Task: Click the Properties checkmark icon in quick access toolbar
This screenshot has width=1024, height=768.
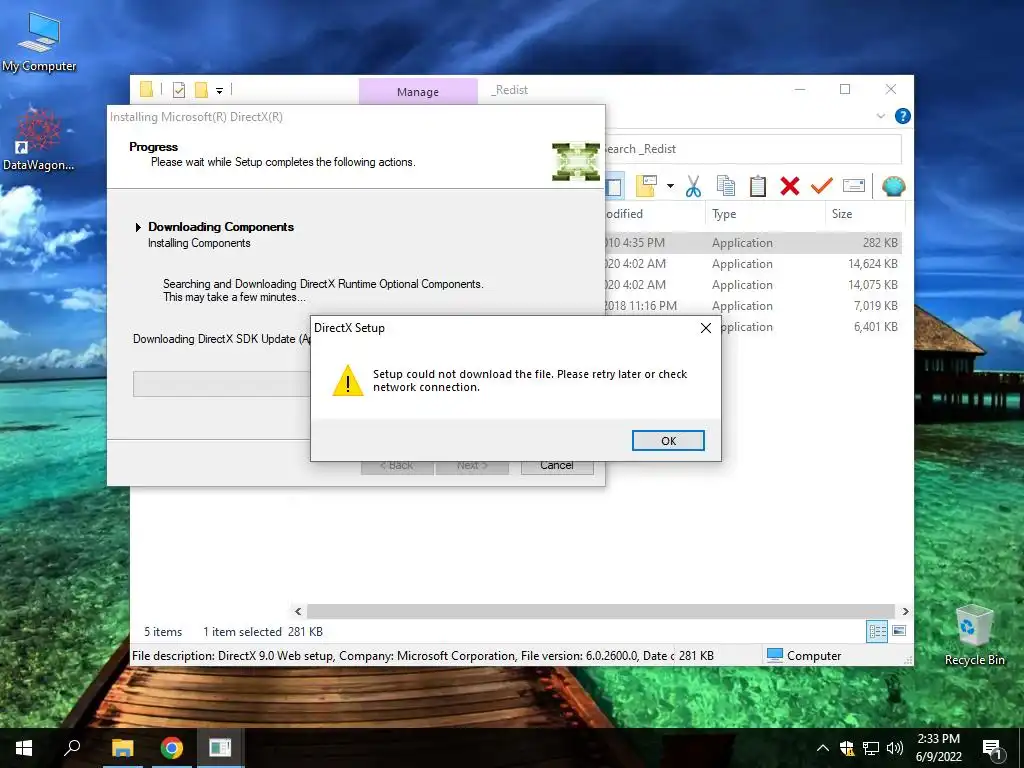Action: [x=179, y=90]
